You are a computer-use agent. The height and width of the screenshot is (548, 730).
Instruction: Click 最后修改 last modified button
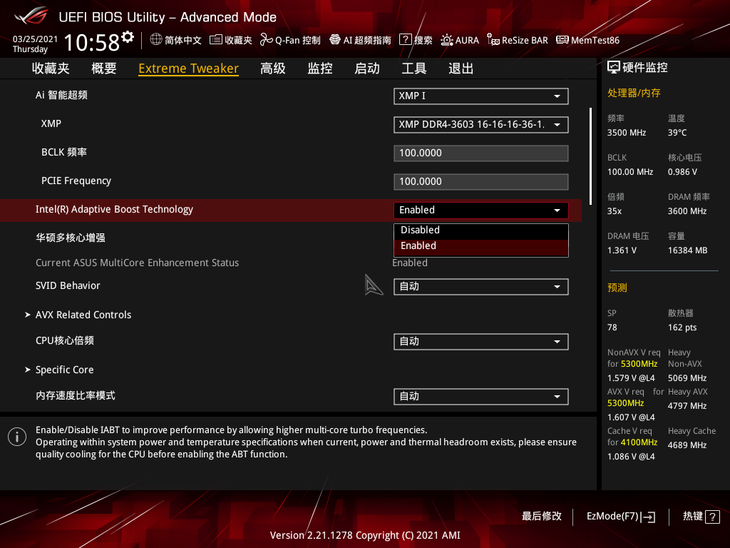click(x=541, y=517)
